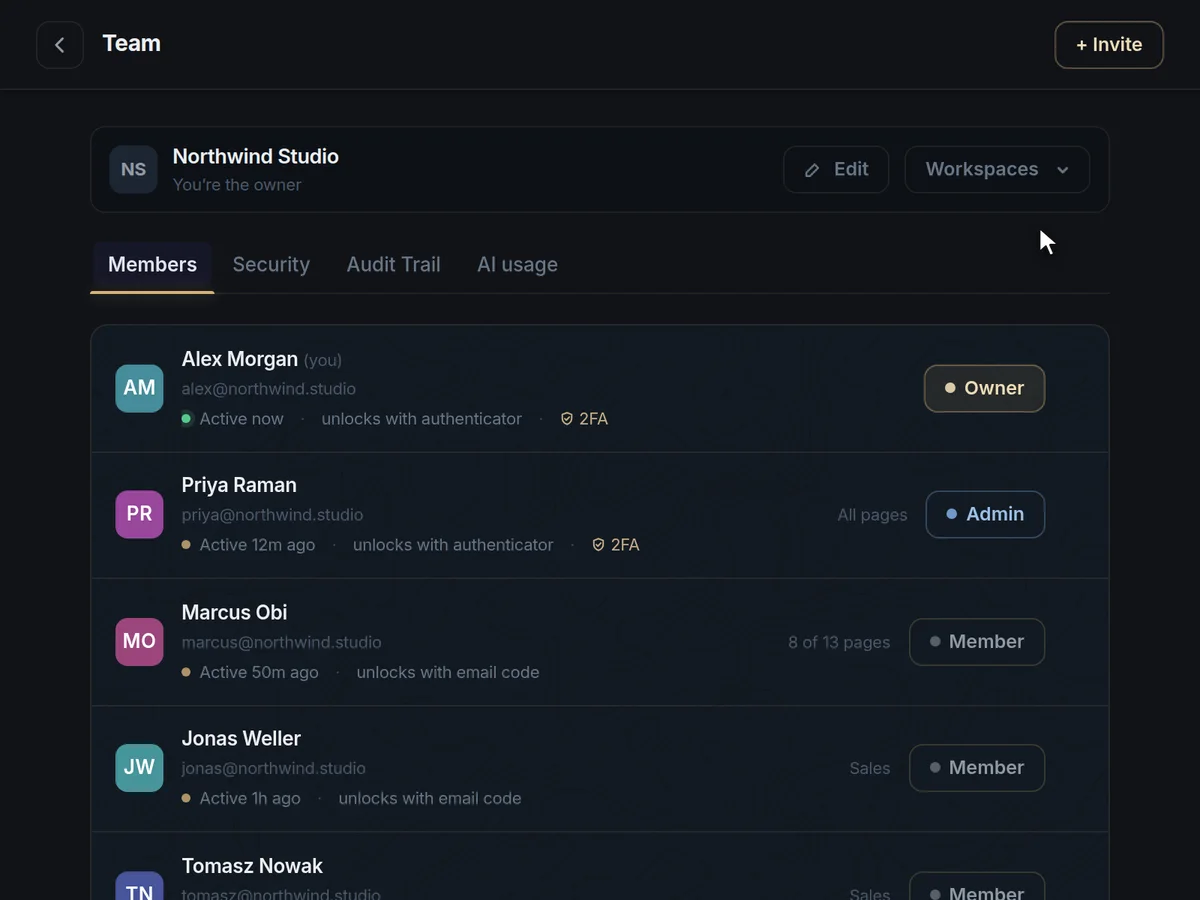Click the 2FA shield badge for Priya Raman
This screenshot has height=900, width=1200.
(615, 545)
